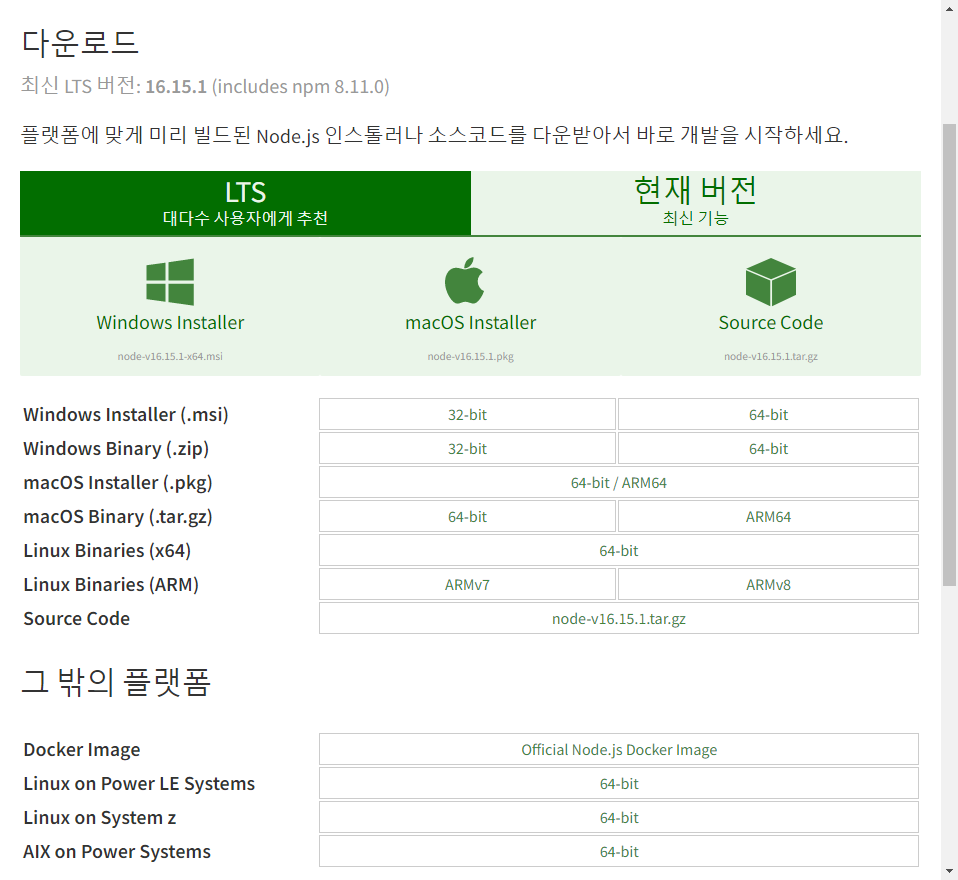Click node-v16.15.1.tar.gz under Source Code icon
958x880 pixels.
[x=770, y=356]
